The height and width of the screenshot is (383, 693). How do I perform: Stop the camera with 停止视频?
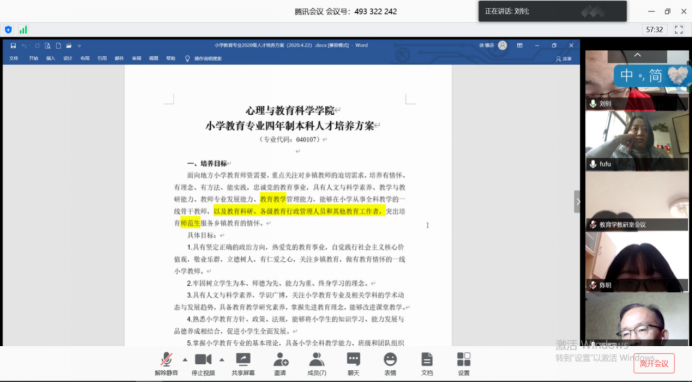(203, 364)
